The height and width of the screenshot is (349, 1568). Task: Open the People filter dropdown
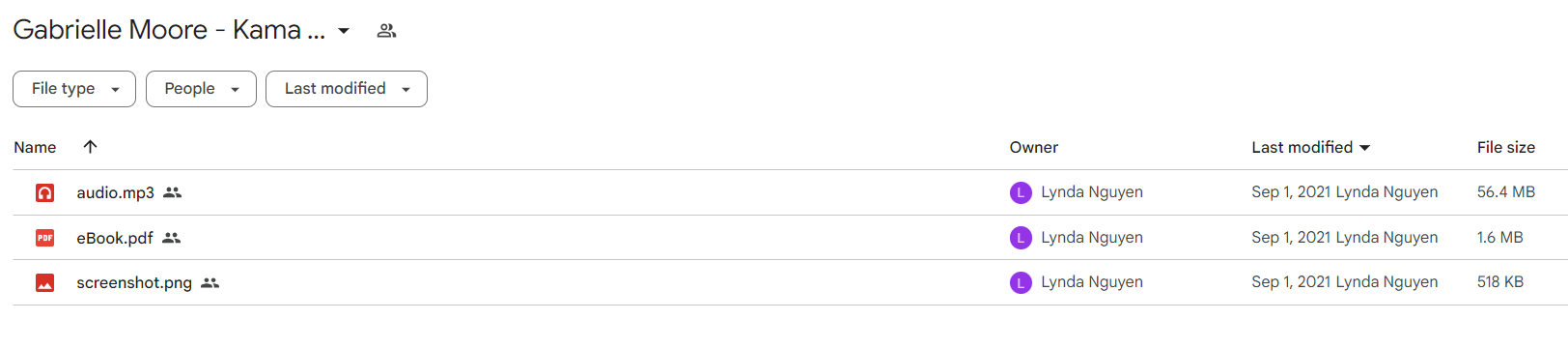point(201,89)
